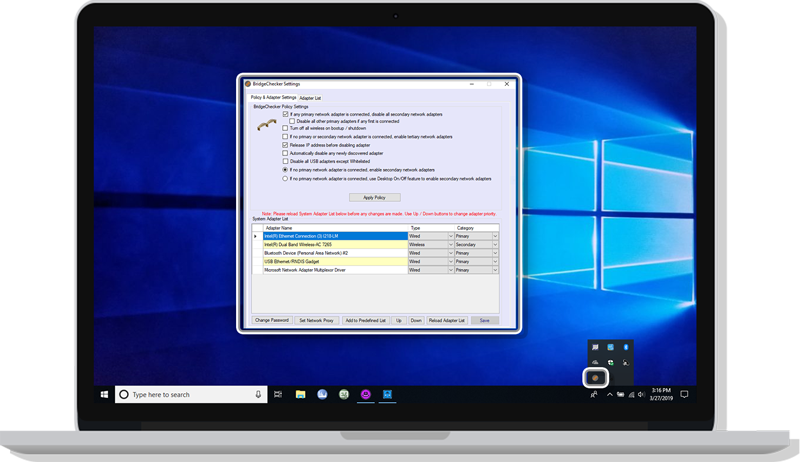Uncheck Release IP address before disabling adapter
800x462 pixels.
point(285,145)
